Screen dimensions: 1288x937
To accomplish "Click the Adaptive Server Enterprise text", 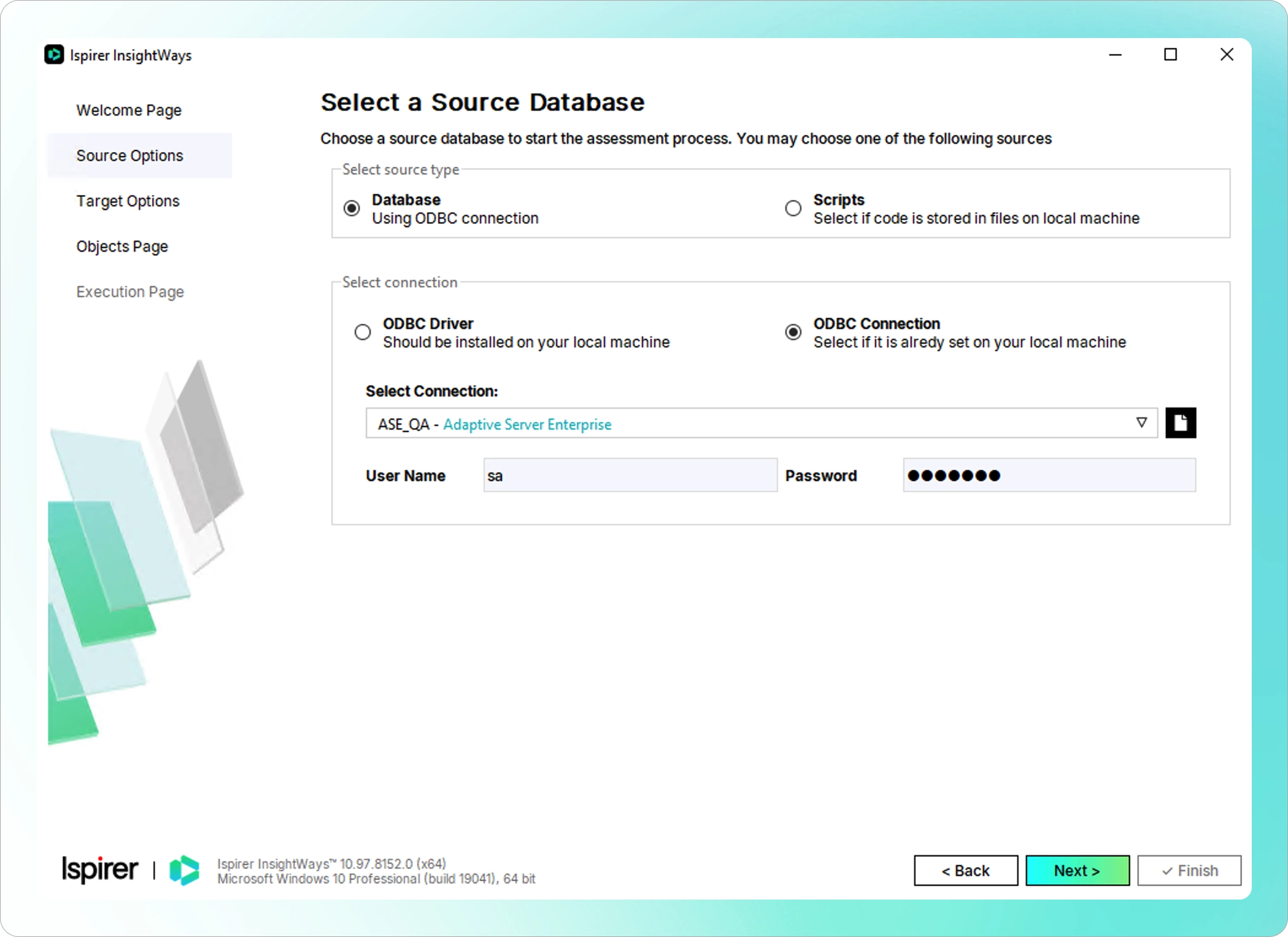I will tap(527, 425).
